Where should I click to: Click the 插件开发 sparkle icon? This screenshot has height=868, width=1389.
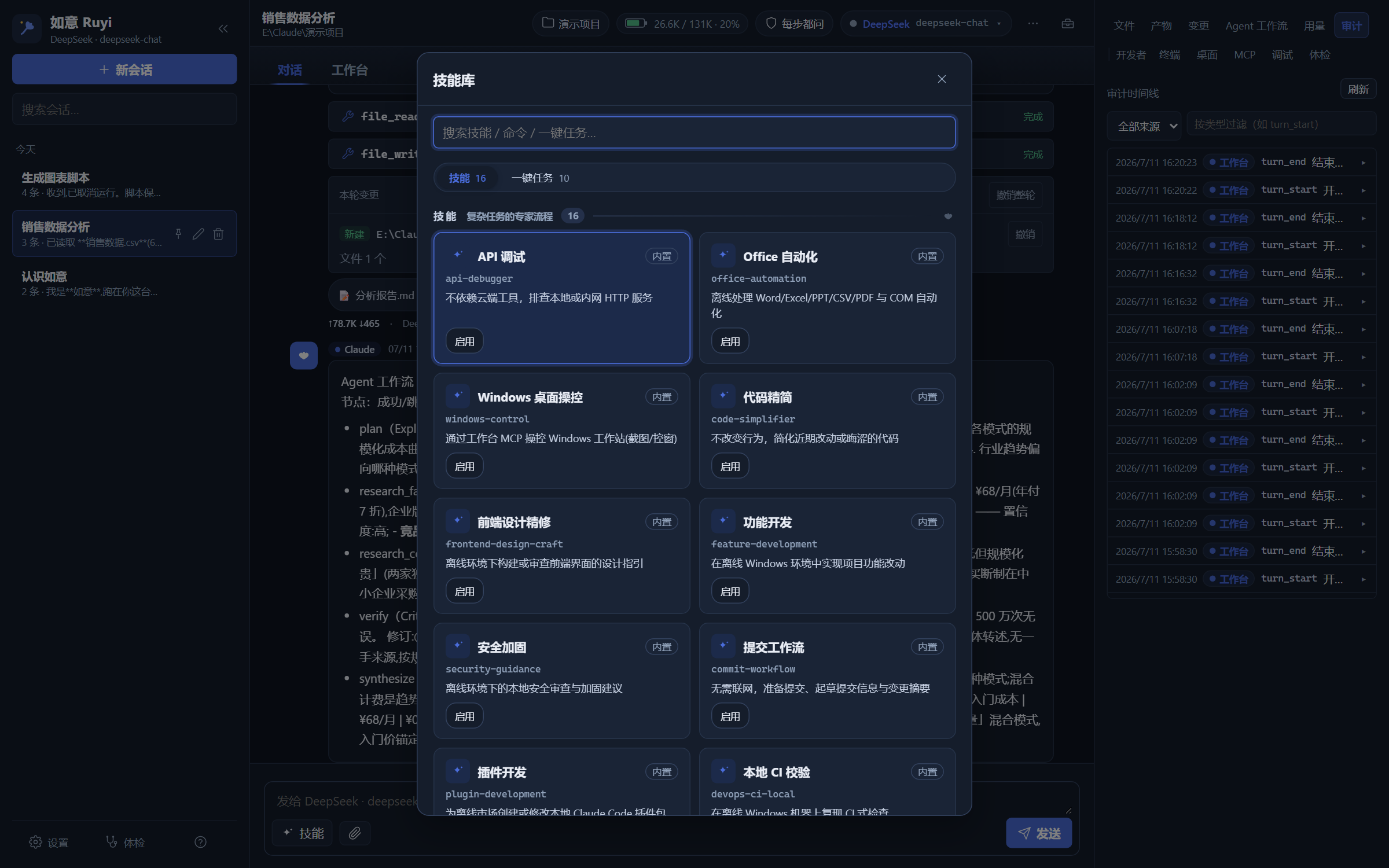click(x=458, y=770)
